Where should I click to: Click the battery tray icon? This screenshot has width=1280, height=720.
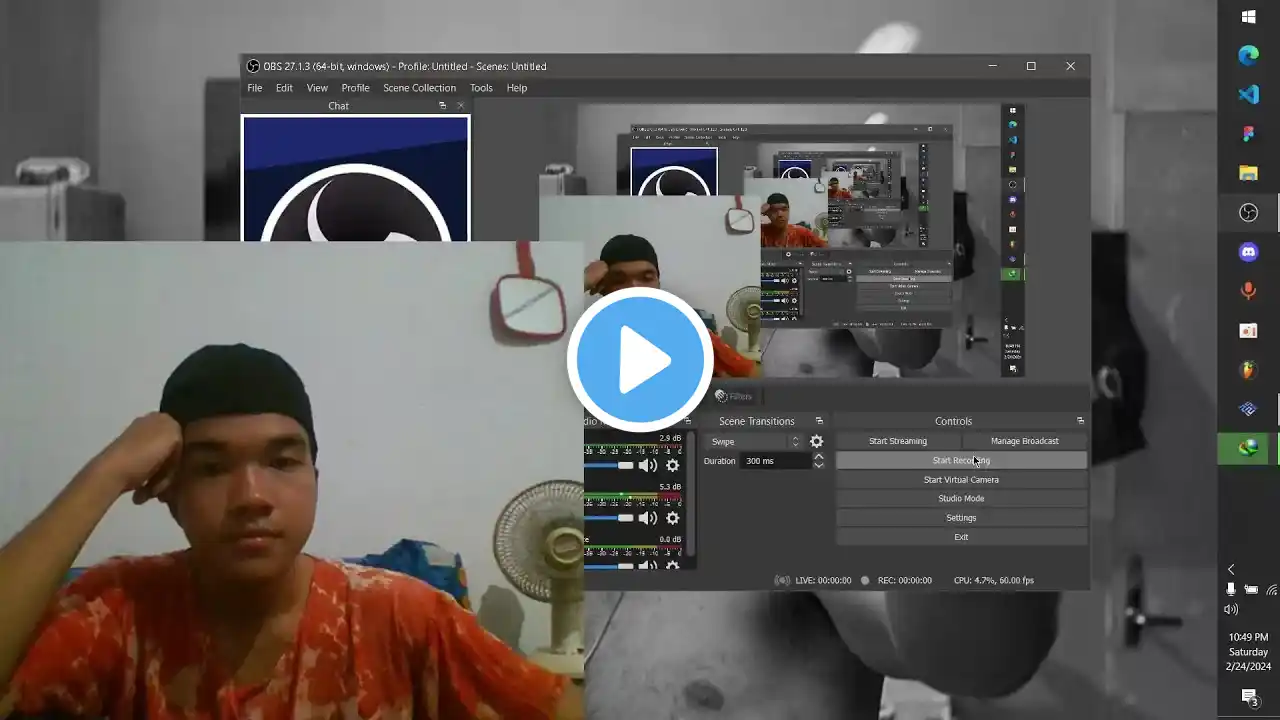1251,590
